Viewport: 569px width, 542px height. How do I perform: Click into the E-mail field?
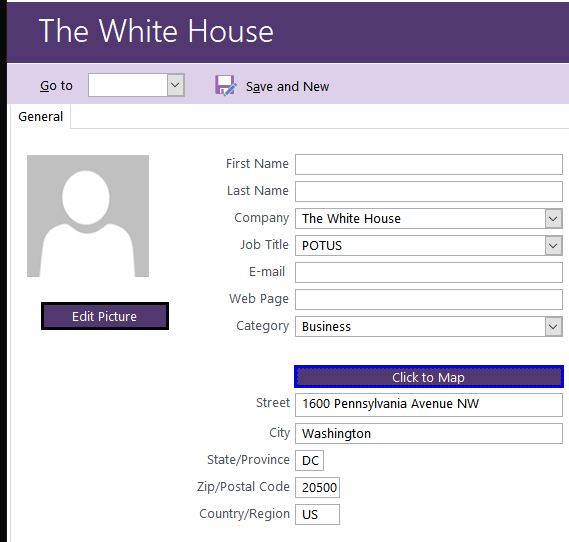(x=429, y=272)
